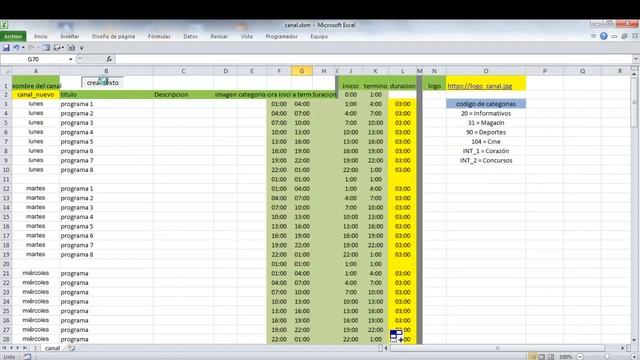Image resolution: width=640 pixels, height=360 pixels.
Task: Select column A header
Action: [36, 71]
